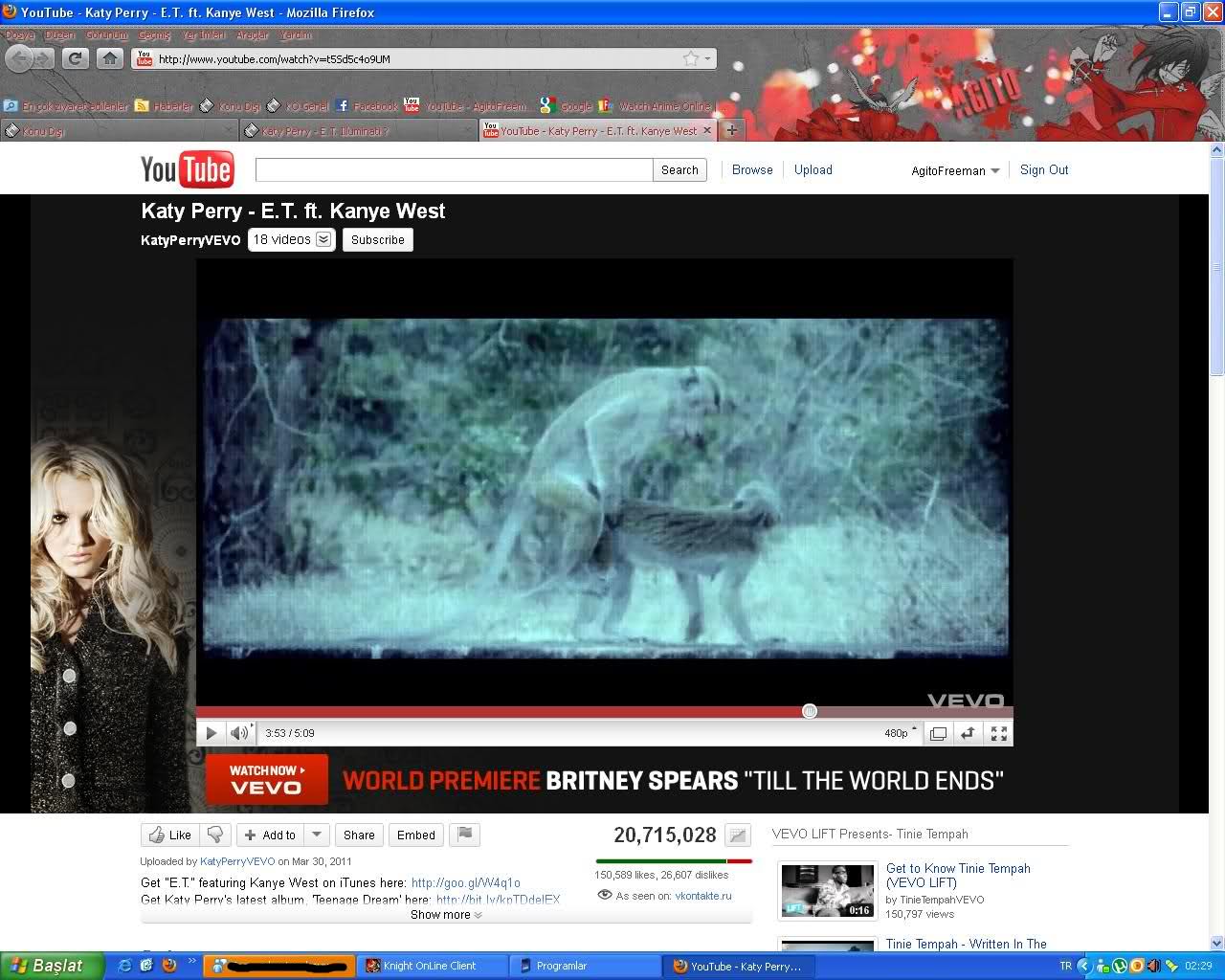Expand the 18 videos channel list

click(292, 239)
